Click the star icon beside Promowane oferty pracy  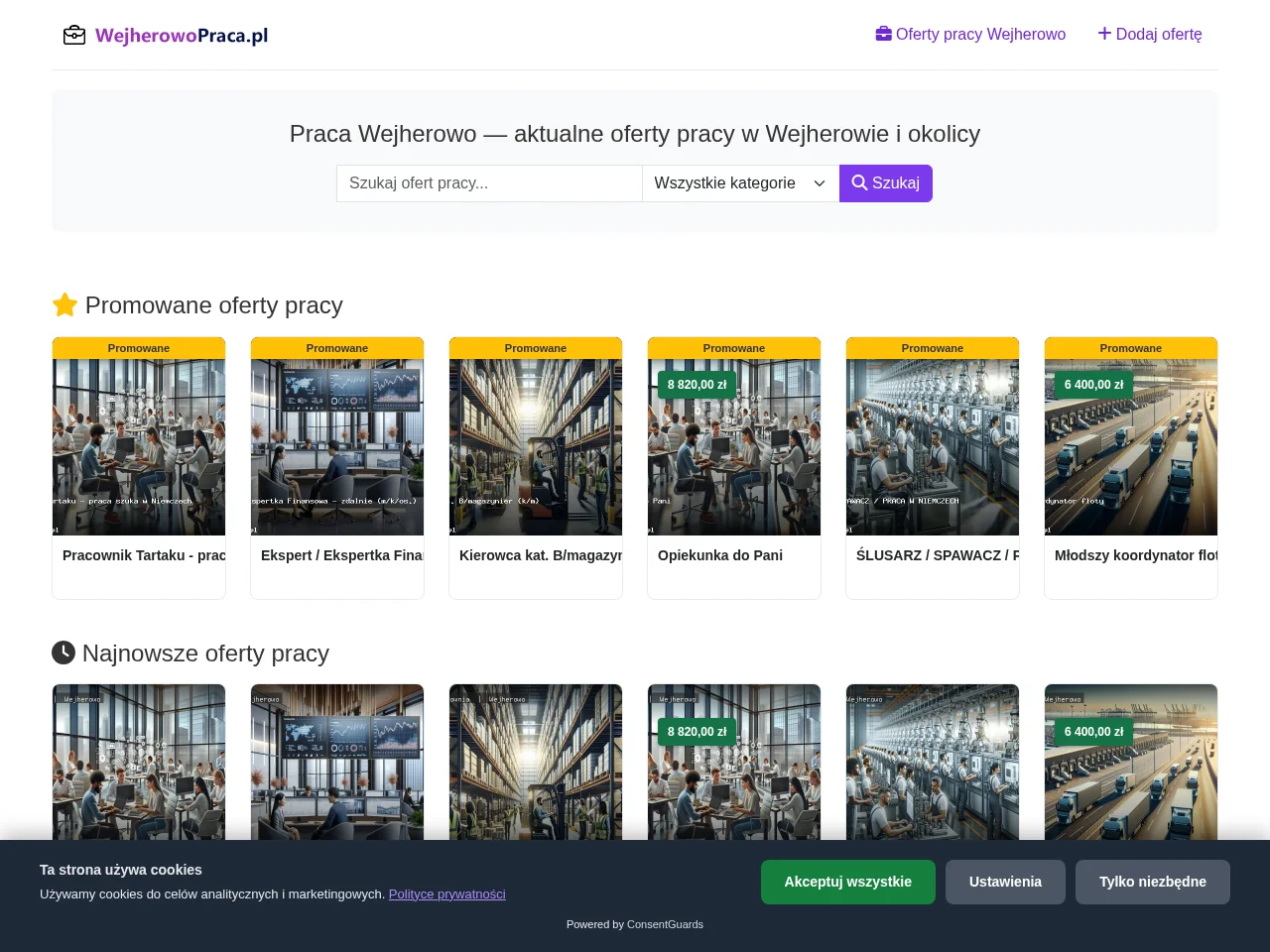(x=64, y=304)
